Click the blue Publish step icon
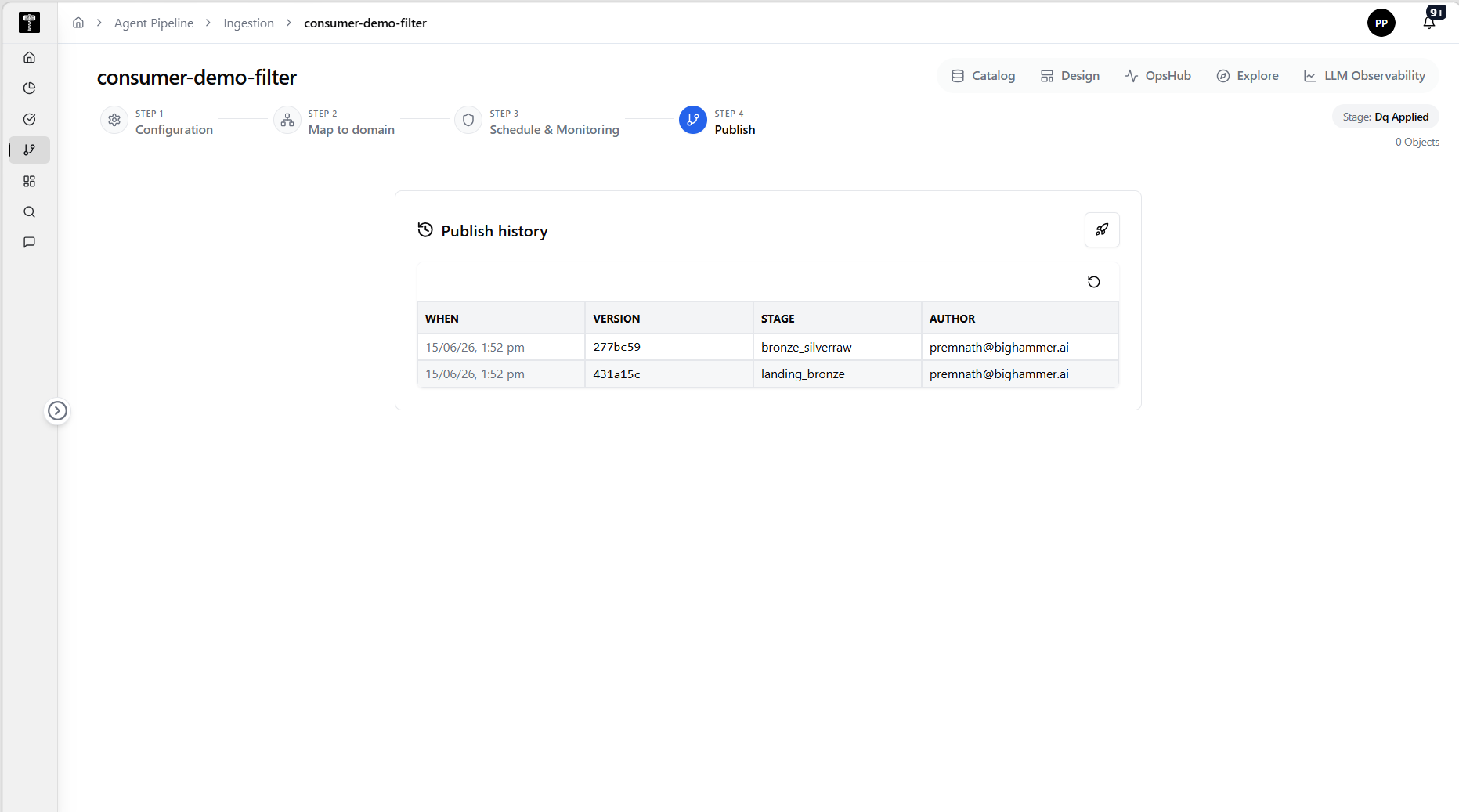 [x=693, y=120]
